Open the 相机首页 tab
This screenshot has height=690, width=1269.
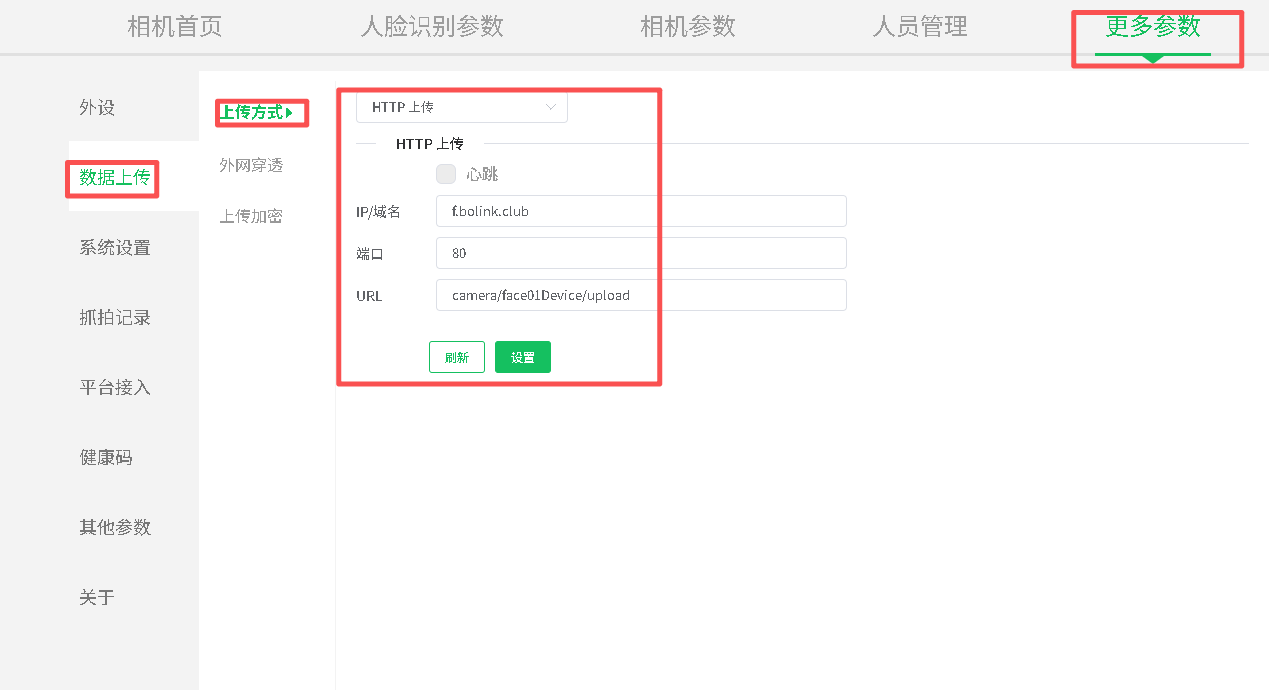pyautogui.click(x=175, y=27)
